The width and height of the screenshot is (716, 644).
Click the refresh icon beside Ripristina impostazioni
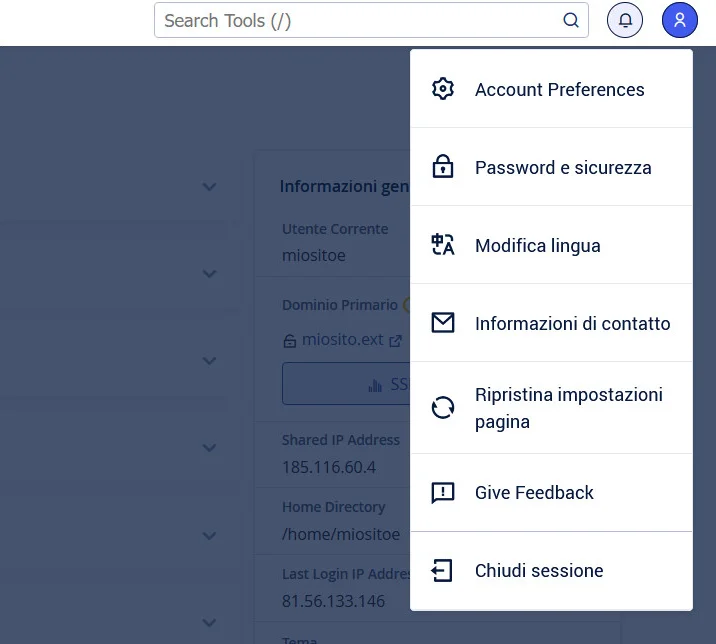click(x=442, y=407)
